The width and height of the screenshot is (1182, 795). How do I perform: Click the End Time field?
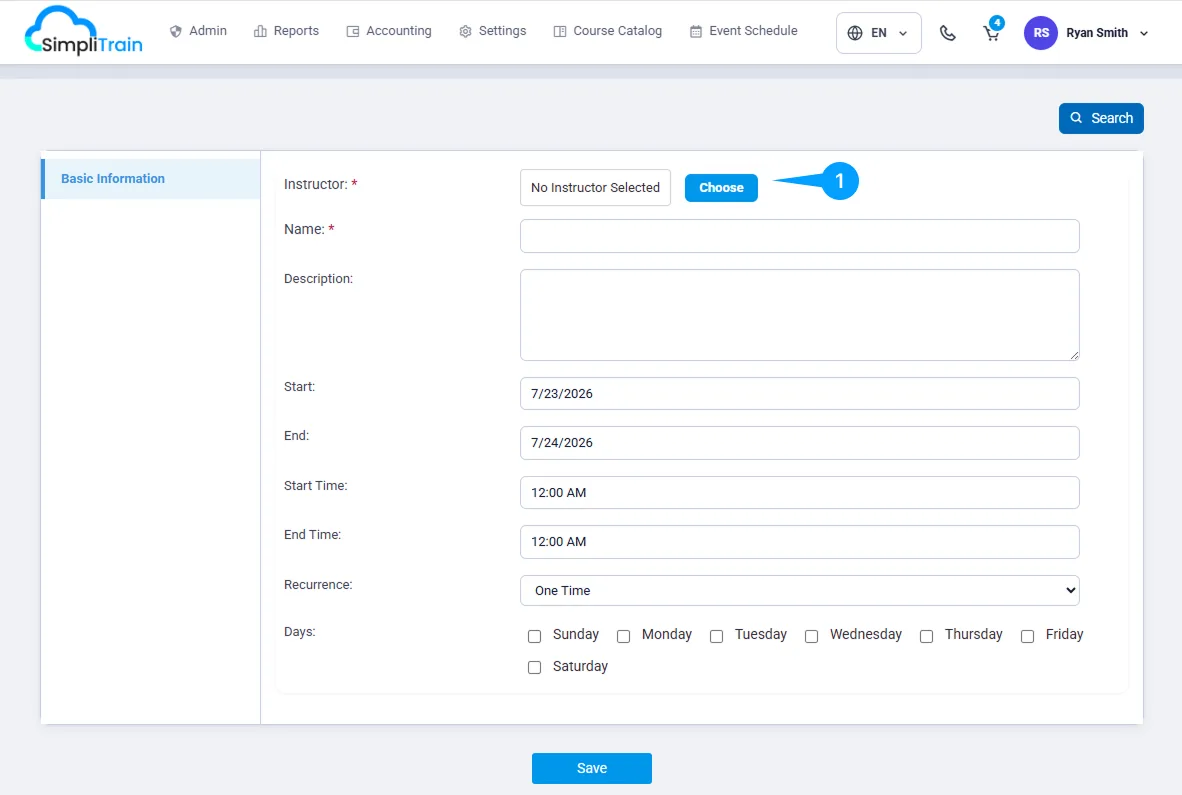(x=800, y=542)
